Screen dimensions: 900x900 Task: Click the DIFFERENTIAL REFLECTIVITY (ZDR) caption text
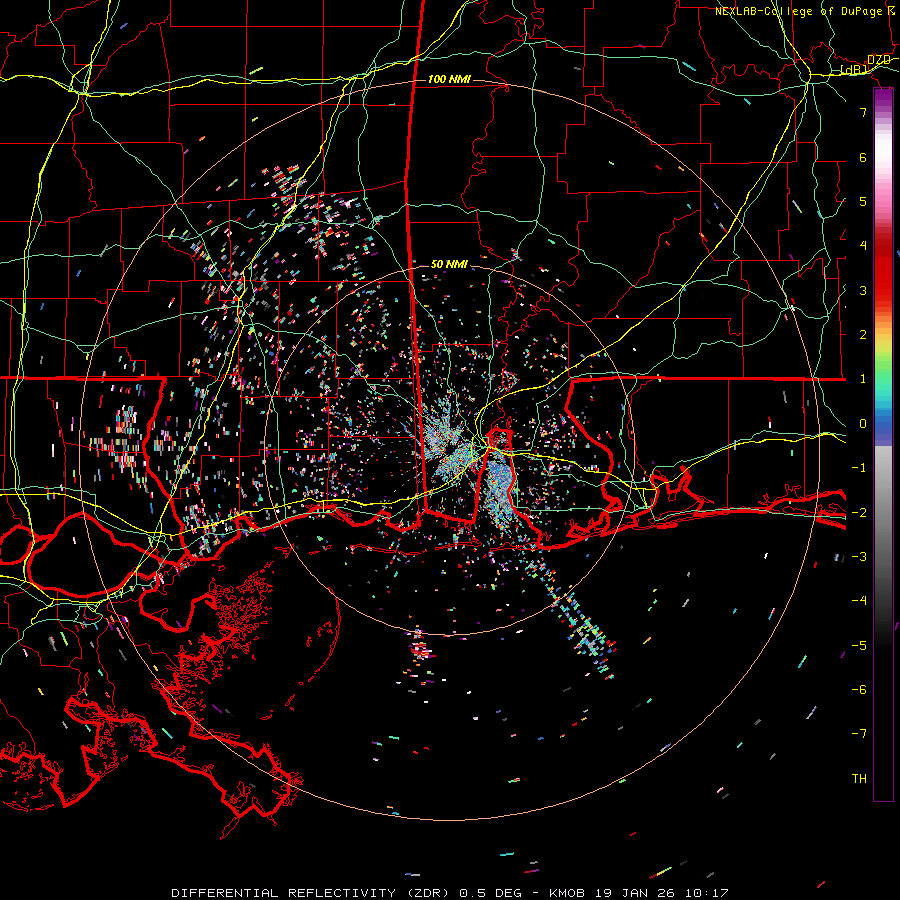312,893
